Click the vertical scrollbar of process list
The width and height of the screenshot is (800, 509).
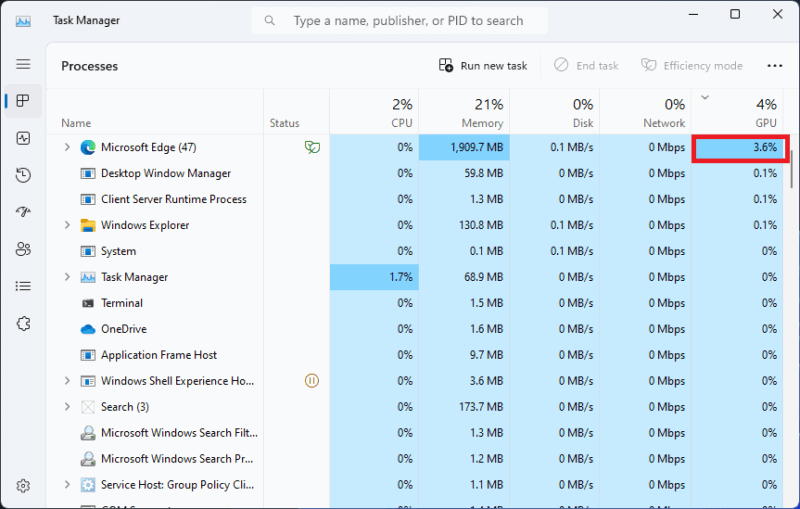tap(791, 170)
